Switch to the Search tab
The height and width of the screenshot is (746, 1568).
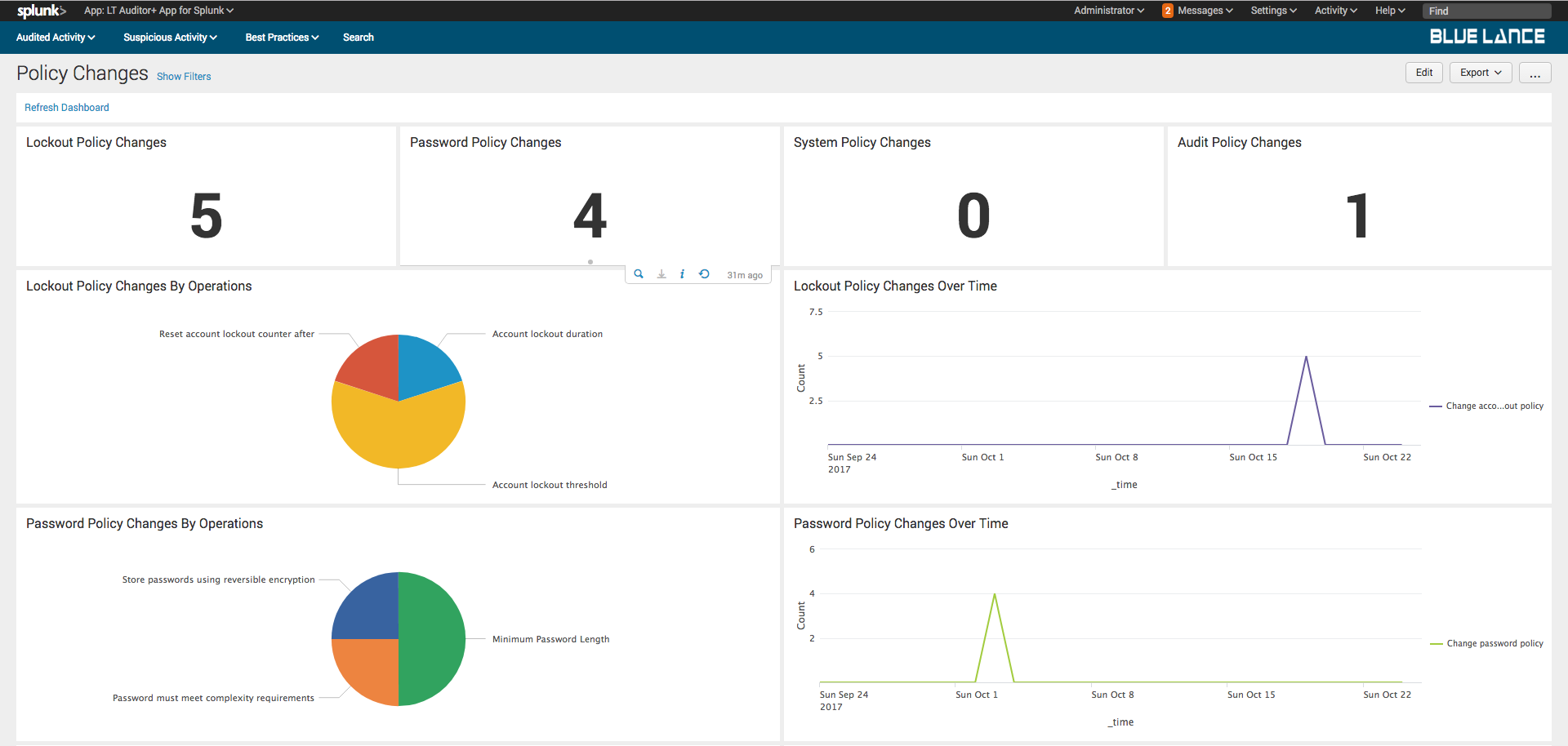point(358,38)
